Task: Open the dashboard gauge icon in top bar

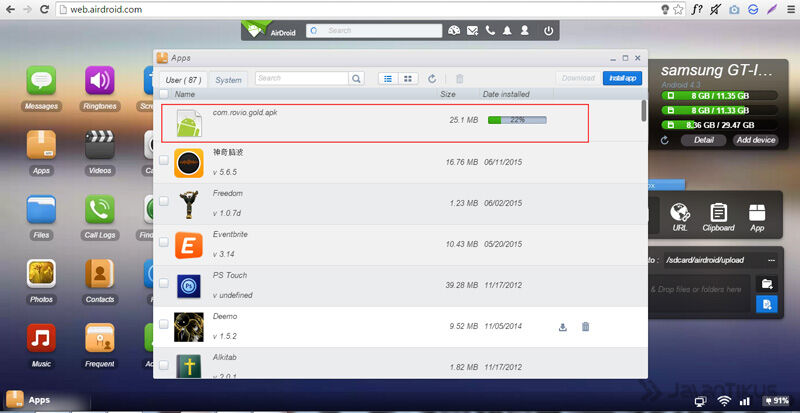Action: (454, 31)
